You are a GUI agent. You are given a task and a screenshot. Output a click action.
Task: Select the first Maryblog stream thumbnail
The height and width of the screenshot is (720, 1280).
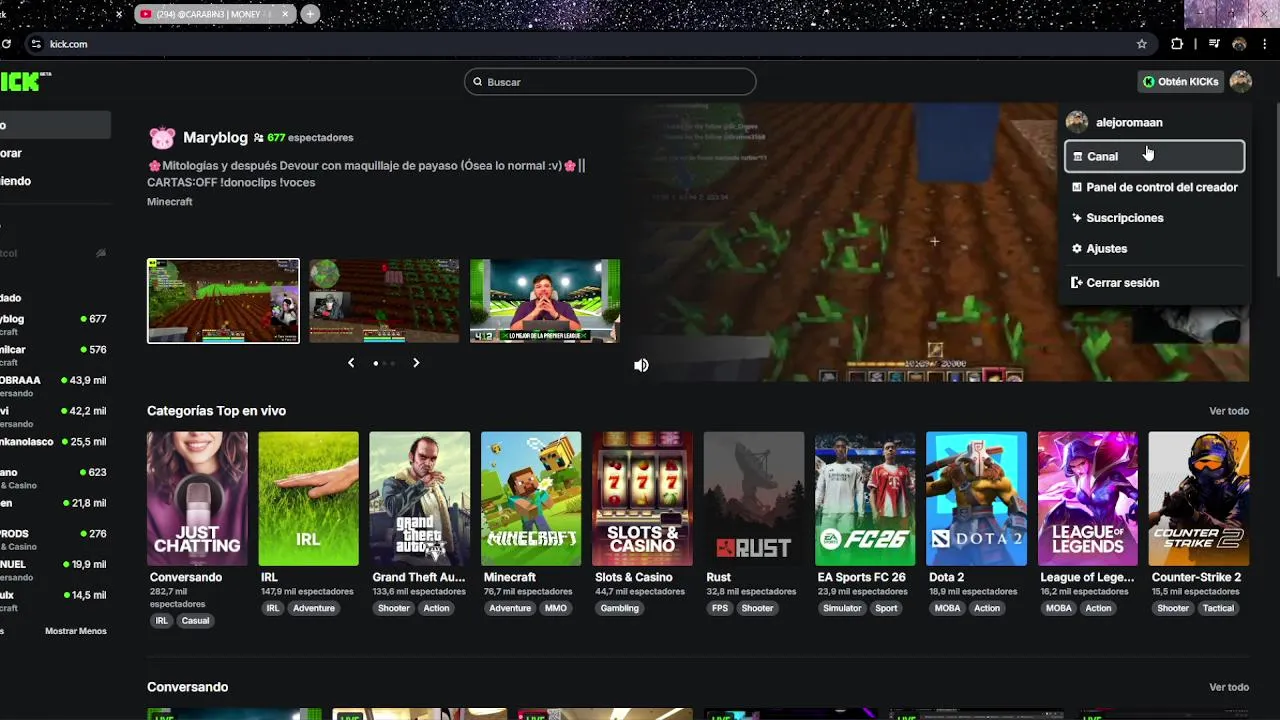click(223, 301)
